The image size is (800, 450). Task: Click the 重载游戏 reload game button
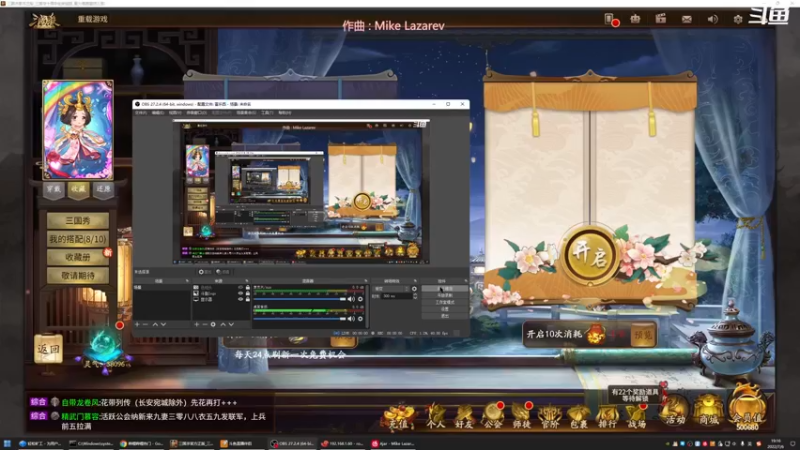click(x=92, y=19)
